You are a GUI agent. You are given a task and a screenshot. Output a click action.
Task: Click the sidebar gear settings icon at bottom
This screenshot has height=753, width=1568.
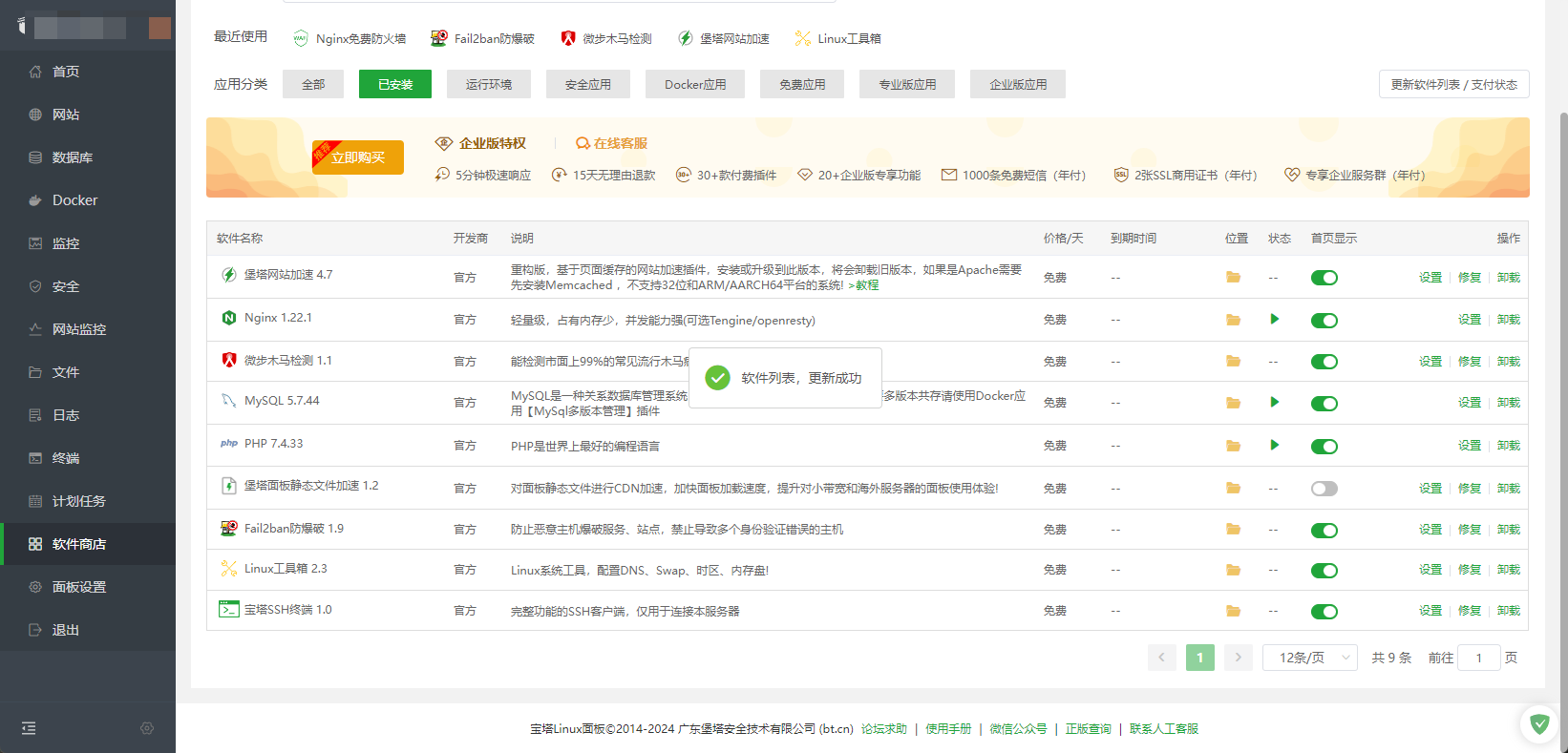pyautogui.click(x=147, y=728)
